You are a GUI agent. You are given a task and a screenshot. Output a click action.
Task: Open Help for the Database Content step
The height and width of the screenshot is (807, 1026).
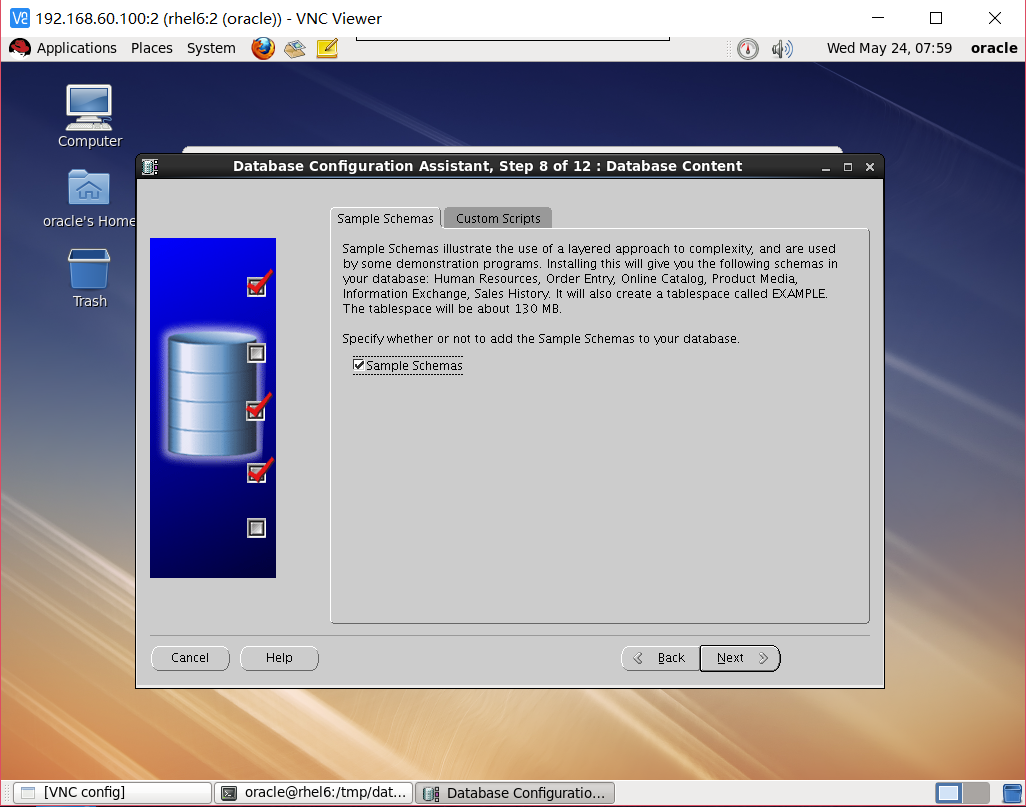pyautogui.click(x=279, y=658)
